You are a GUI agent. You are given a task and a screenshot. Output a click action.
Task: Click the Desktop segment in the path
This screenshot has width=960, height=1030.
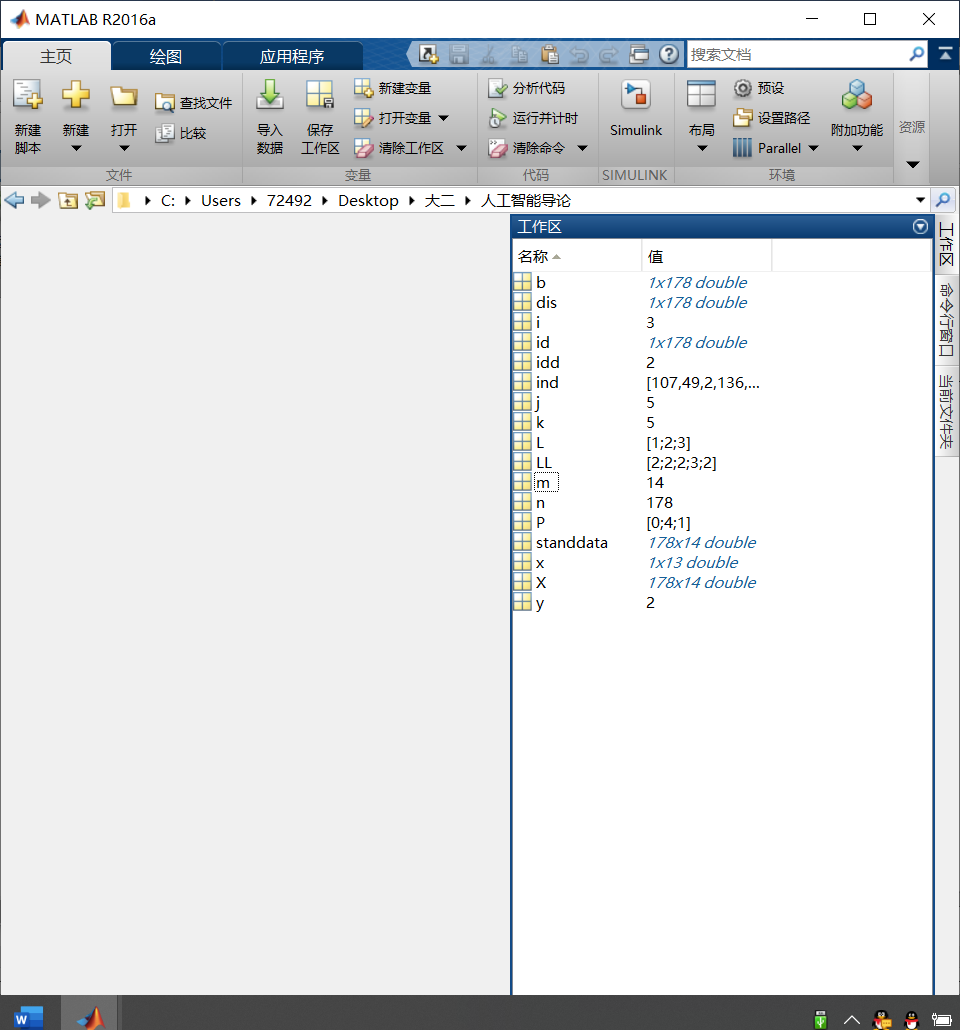pos(369,200)
